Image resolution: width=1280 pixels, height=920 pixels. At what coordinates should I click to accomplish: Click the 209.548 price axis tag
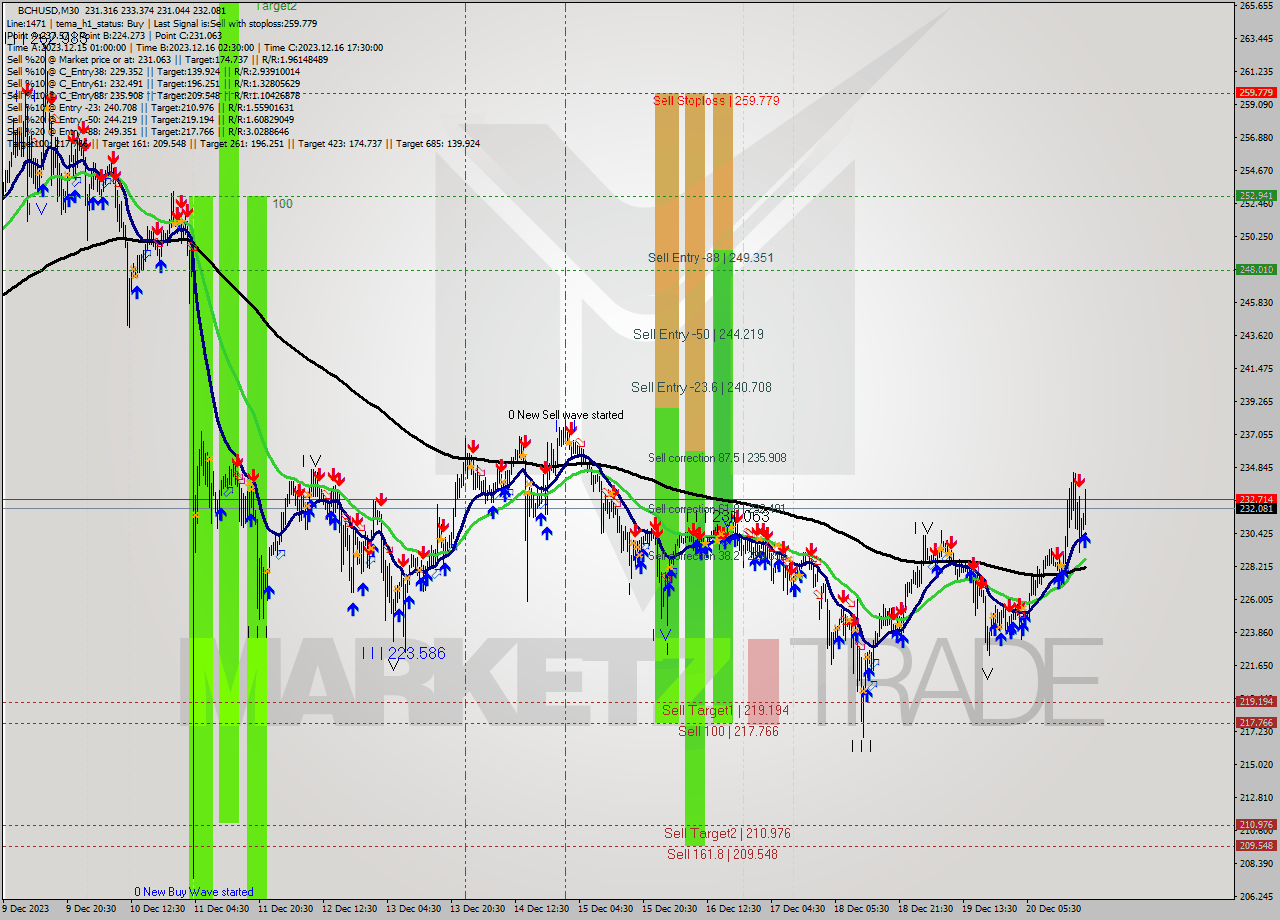(x=1256, y=845)
